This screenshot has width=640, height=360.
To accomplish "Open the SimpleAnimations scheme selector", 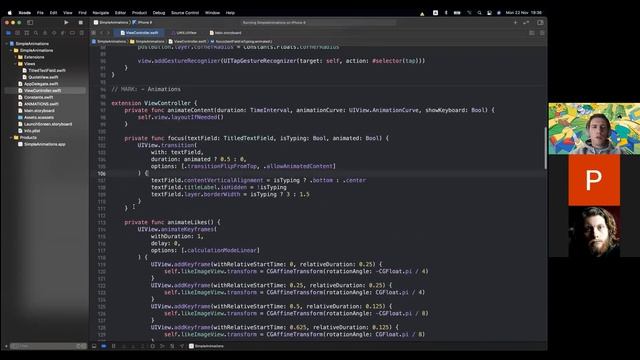I will [111, 22].
